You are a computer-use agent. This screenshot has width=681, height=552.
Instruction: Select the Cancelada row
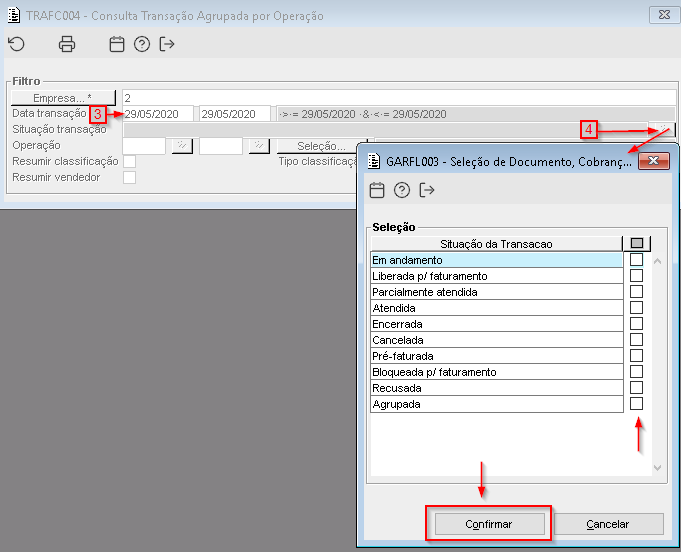(x=496, y=340)
